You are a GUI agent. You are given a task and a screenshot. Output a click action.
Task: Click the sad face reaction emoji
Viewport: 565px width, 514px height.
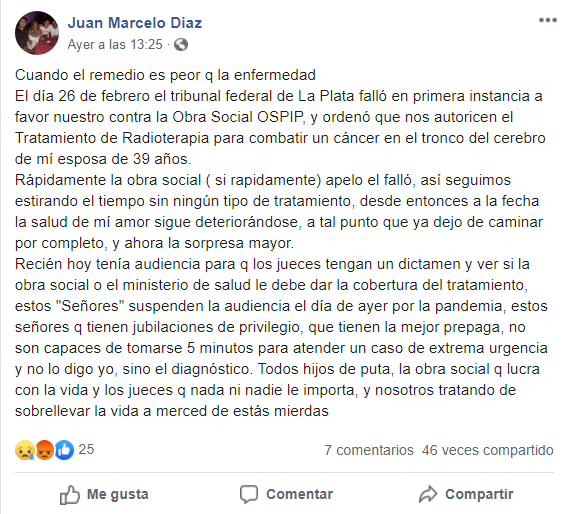tap(25, 450)
